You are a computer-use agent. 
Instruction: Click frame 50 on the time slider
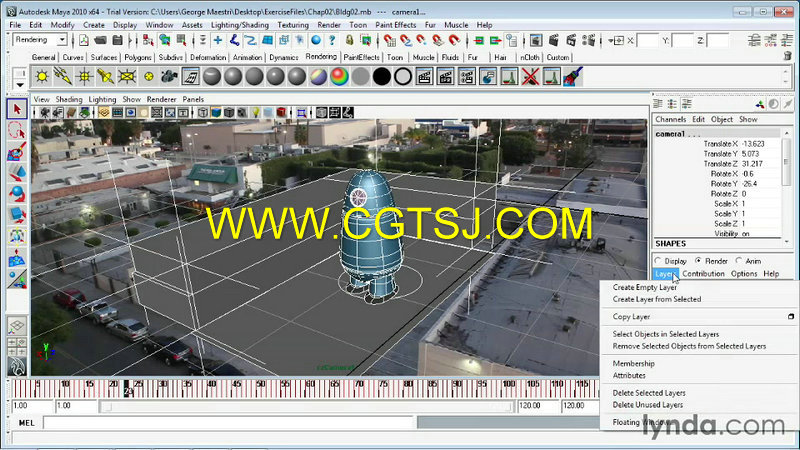tap(261, 388)
